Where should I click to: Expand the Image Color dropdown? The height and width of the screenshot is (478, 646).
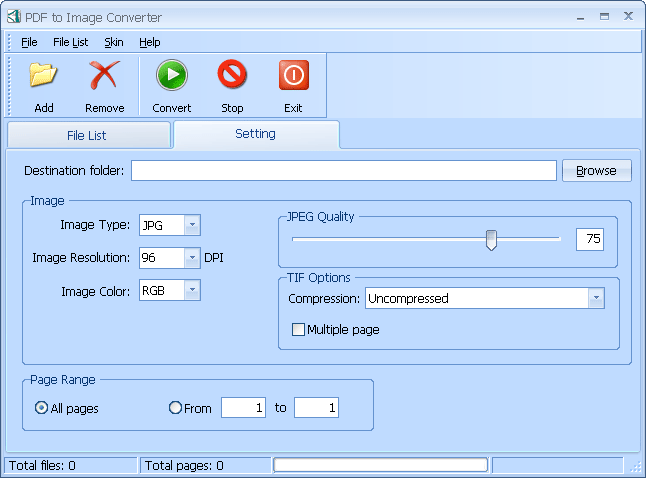pos(192,290)
